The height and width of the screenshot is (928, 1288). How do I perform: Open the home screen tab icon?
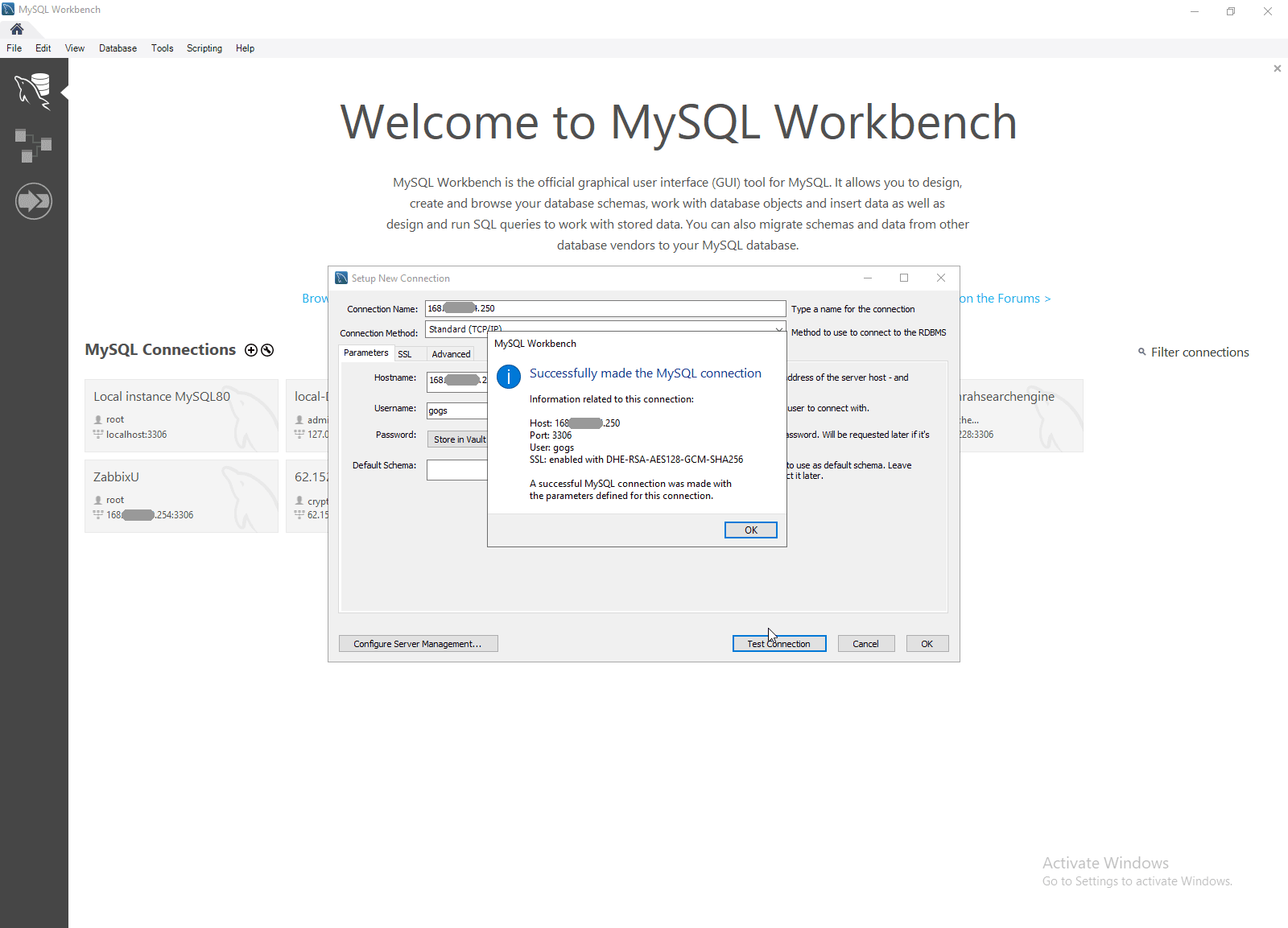(17, 29)
